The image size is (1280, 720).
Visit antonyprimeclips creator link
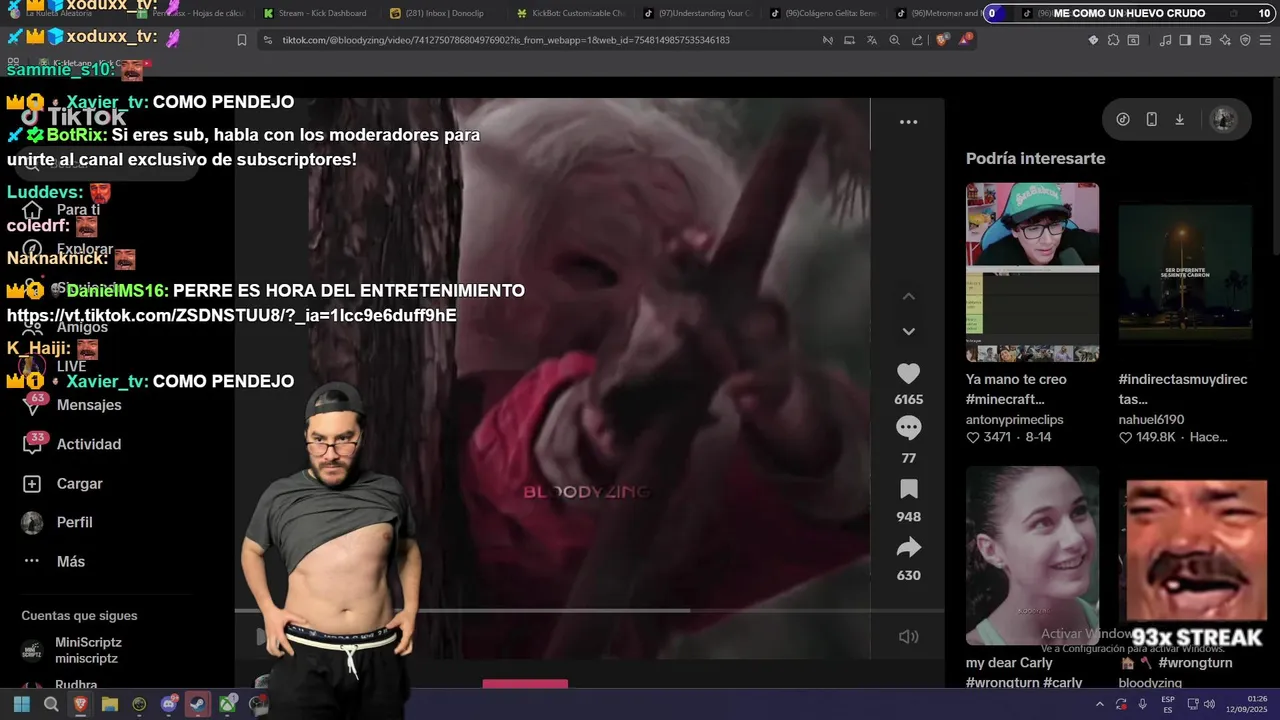tap(1014, 420)
